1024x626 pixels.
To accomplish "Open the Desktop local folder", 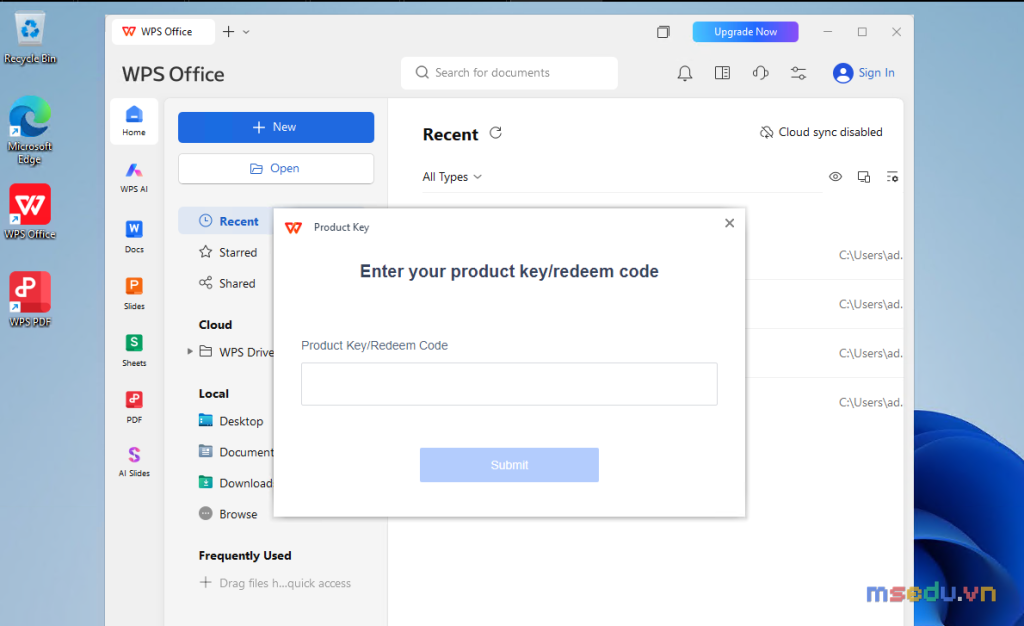I will click(231, 421).
